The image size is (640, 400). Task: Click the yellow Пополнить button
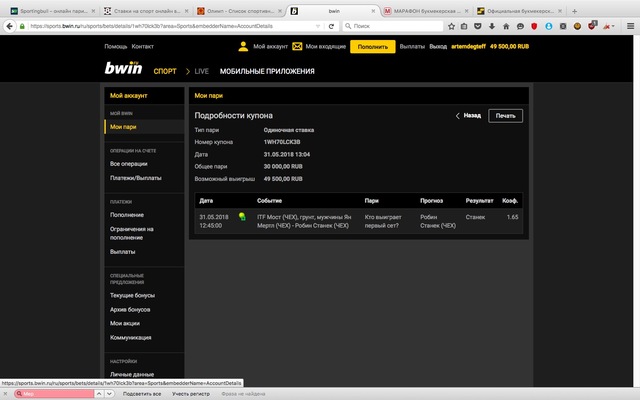point(373,47)
